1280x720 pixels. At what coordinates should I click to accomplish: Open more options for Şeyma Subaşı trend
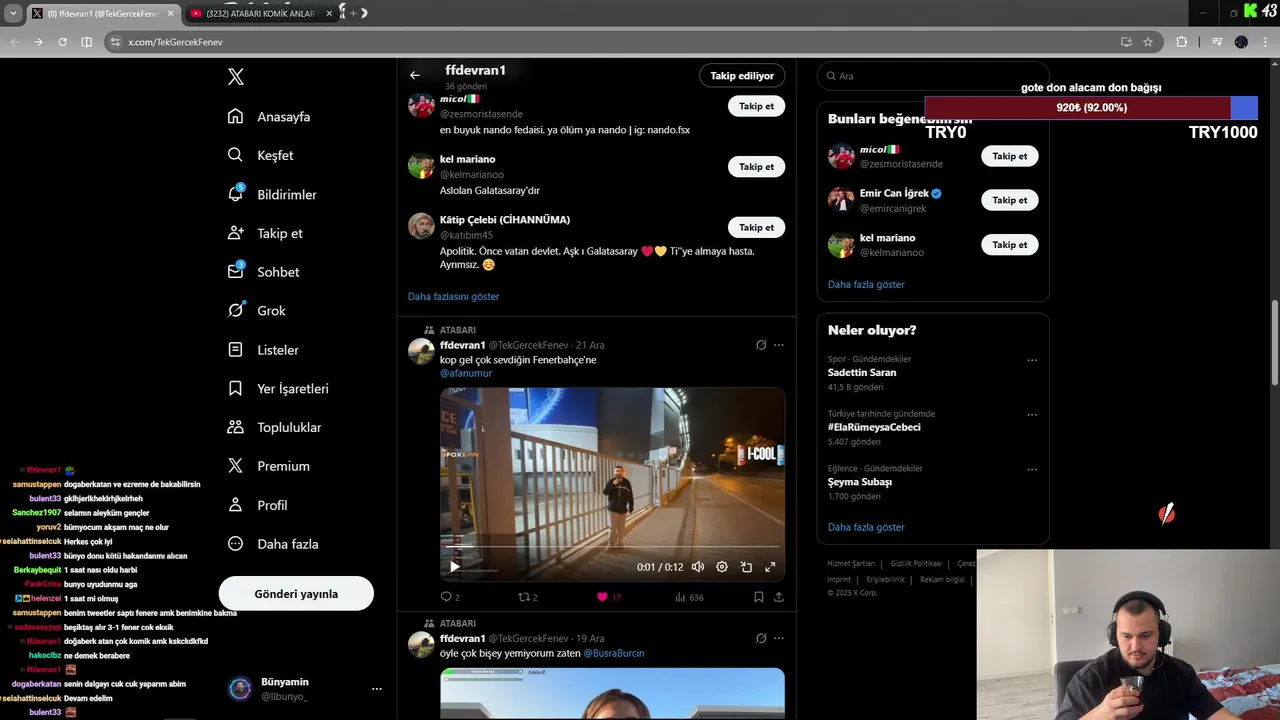click(x=1032, y=469)
